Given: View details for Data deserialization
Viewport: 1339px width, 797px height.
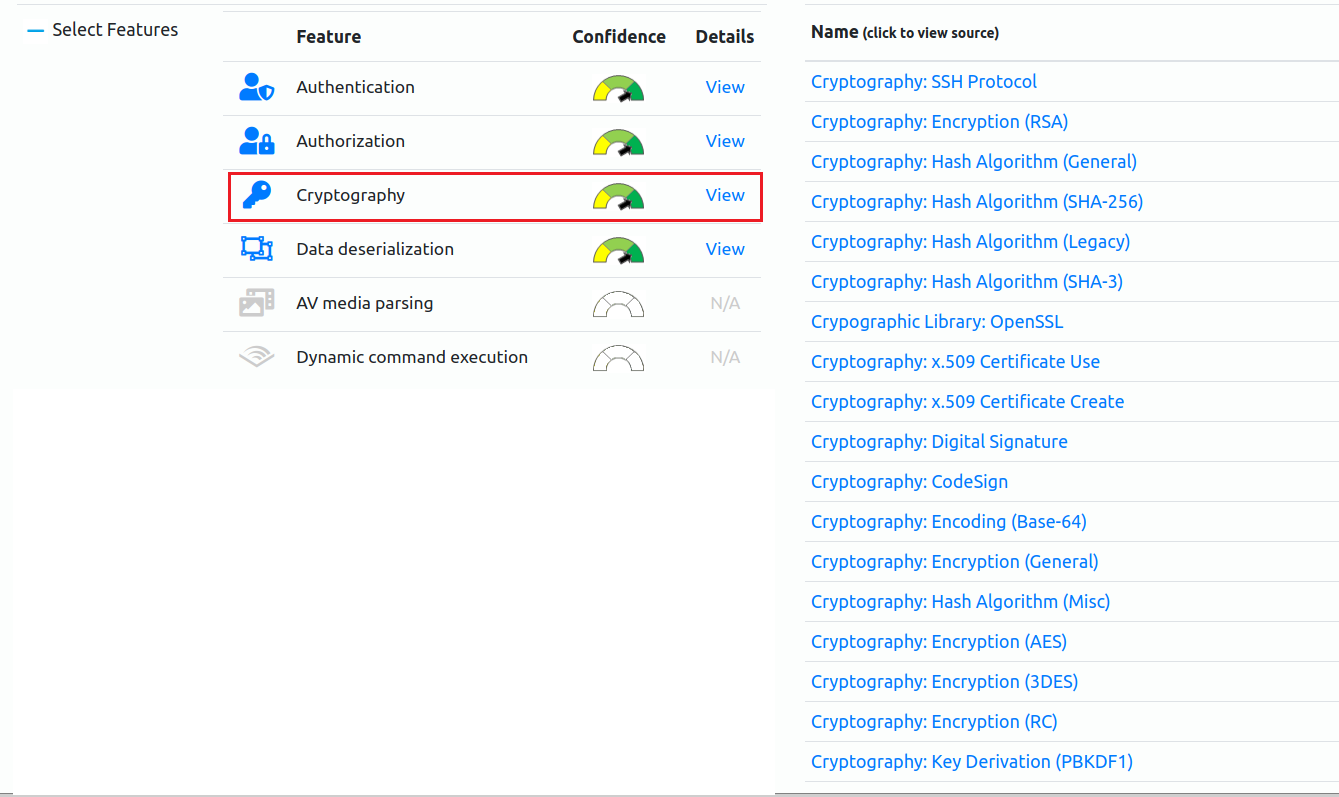Looking at the screenshot, I should [725, 249].
